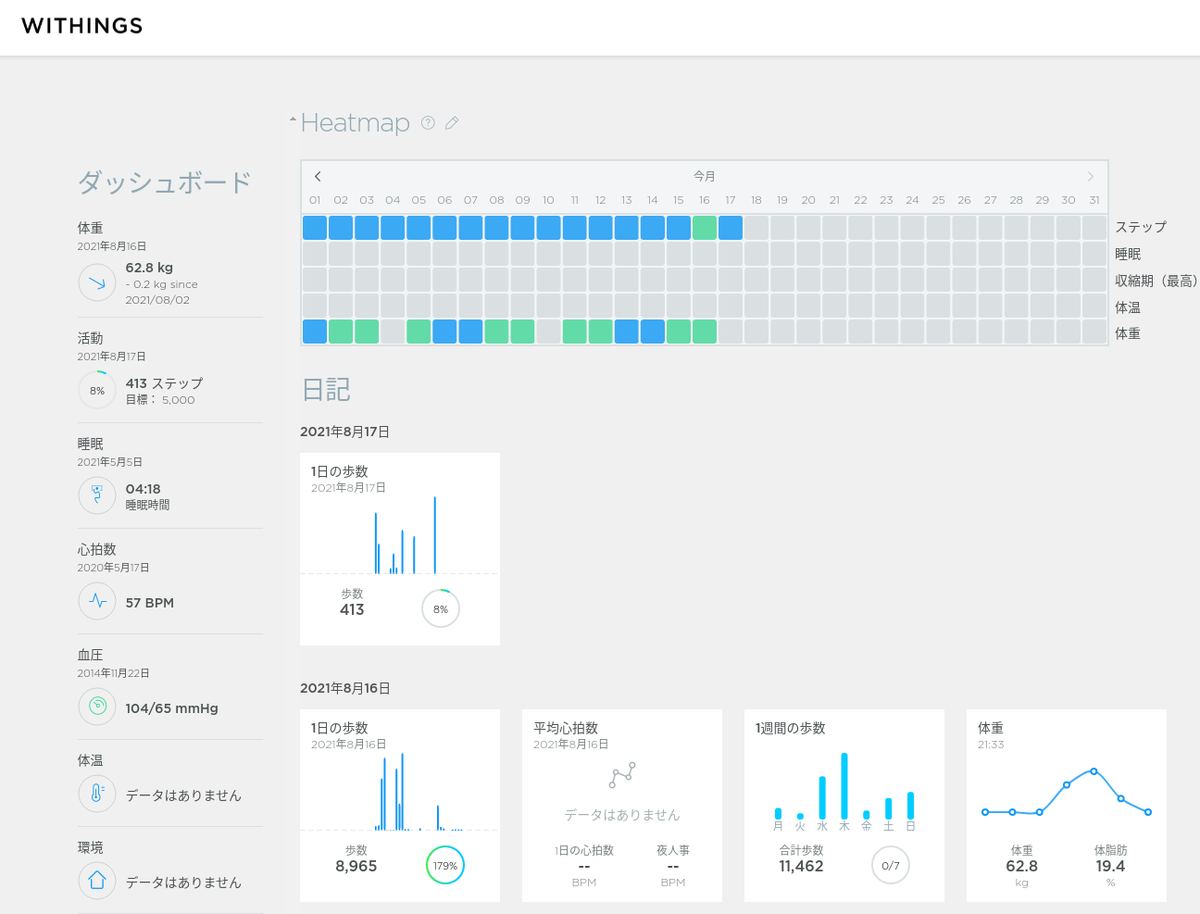The width and height of the screenshot is (1200, 914).
Task: Go to next month in heatmap
Action: tap(1090, 176)
